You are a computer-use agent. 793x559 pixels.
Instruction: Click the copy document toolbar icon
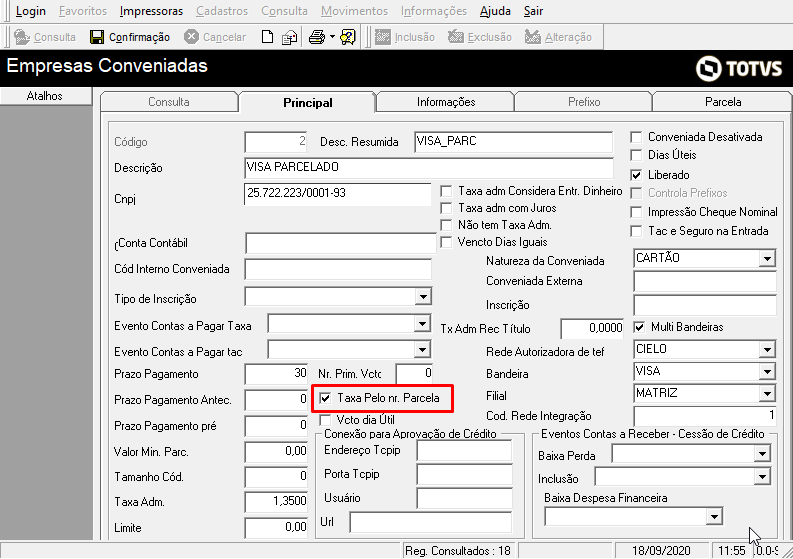click(x=289, y=37)
